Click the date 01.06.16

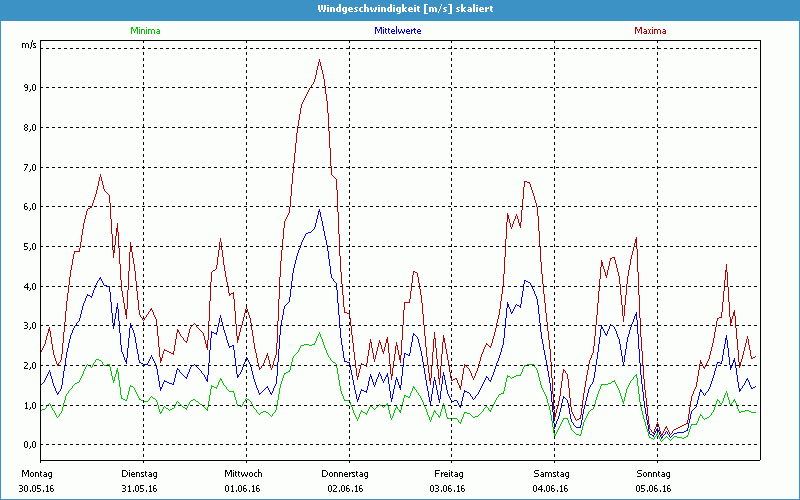coord(242,488)
